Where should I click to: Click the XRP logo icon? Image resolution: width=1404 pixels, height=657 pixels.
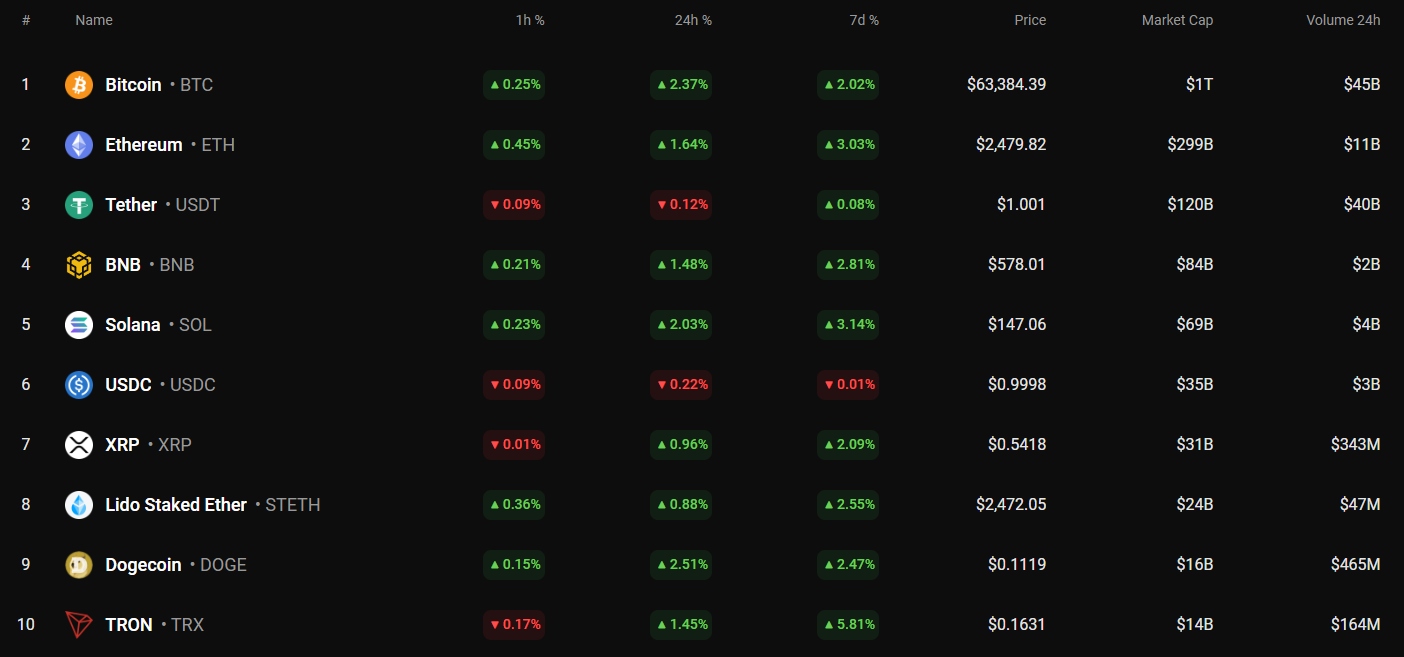point(79,445)
